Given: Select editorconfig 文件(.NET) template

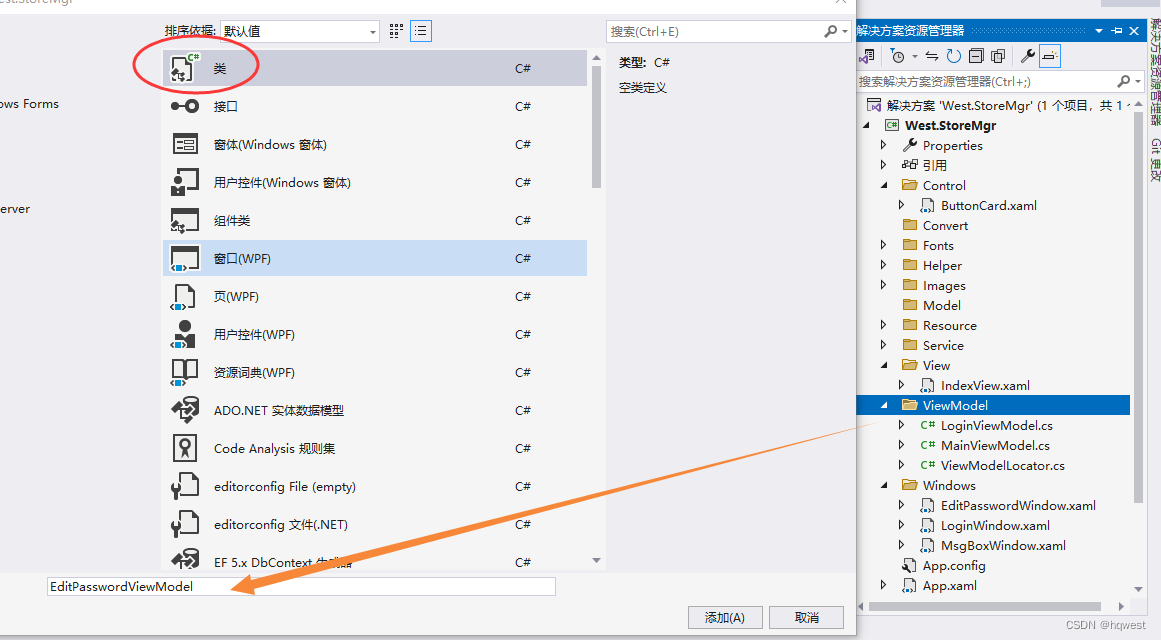Looking at the screenshot, I should [x=375, y=524].
